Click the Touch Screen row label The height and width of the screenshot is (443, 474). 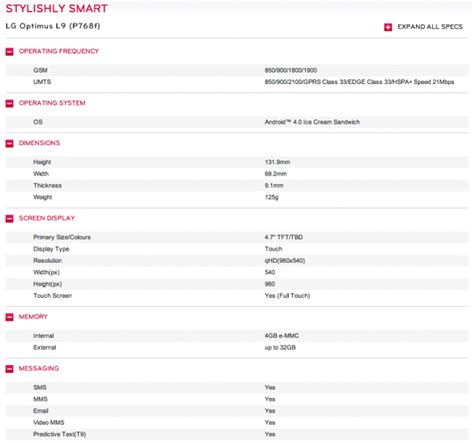[x=52, y=296]
